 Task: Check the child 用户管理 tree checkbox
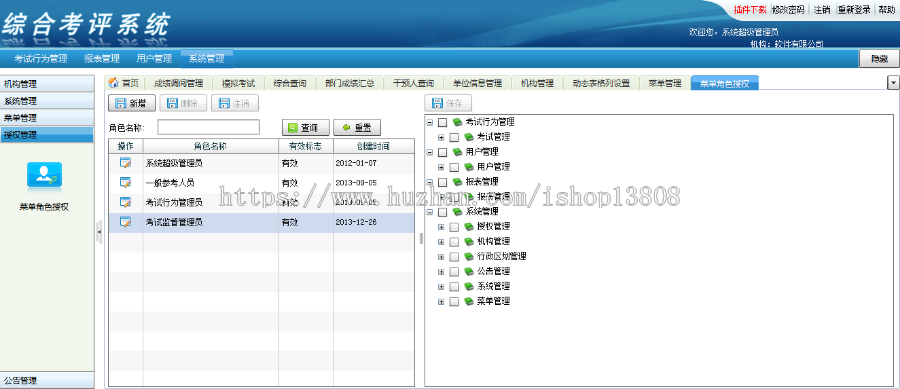pos(454,167)
